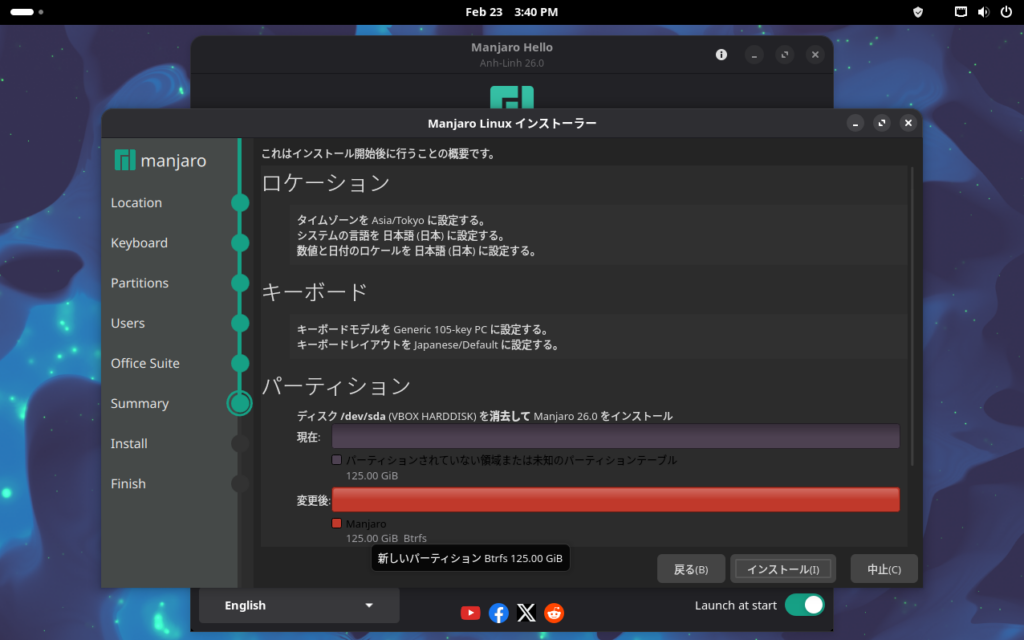Open the YouTube social link icon
This screenshot has height=640, width=1024.
pos(470,613)
